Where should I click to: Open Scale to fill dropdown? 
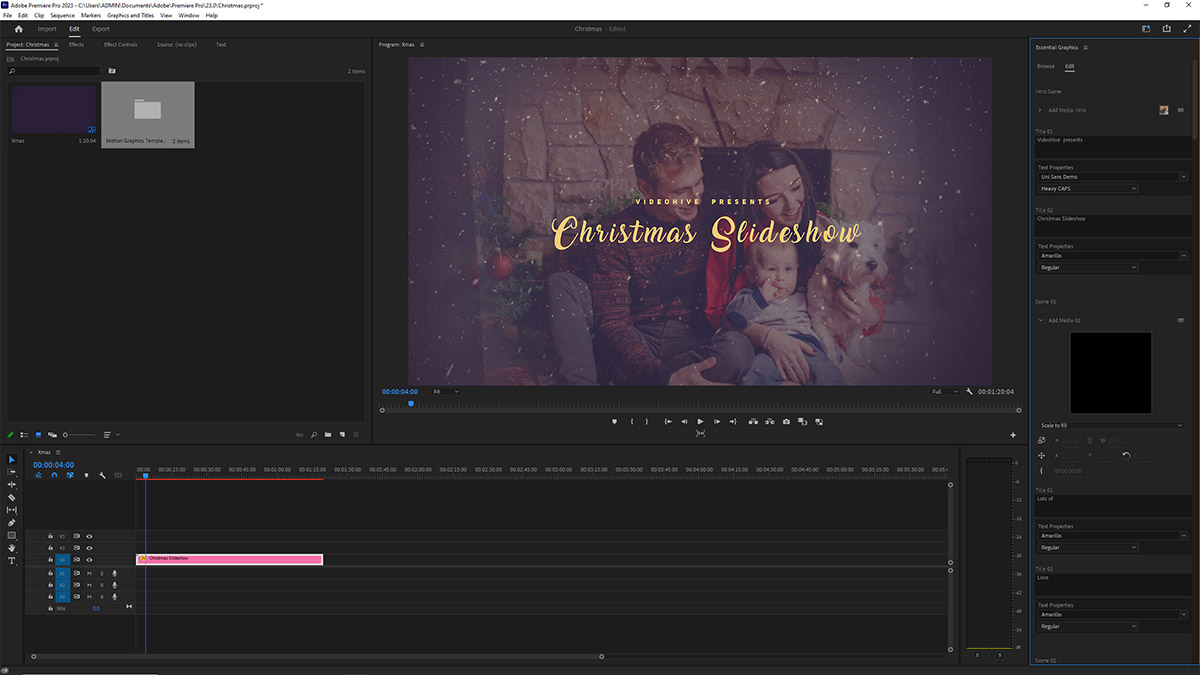point(1111,425)
